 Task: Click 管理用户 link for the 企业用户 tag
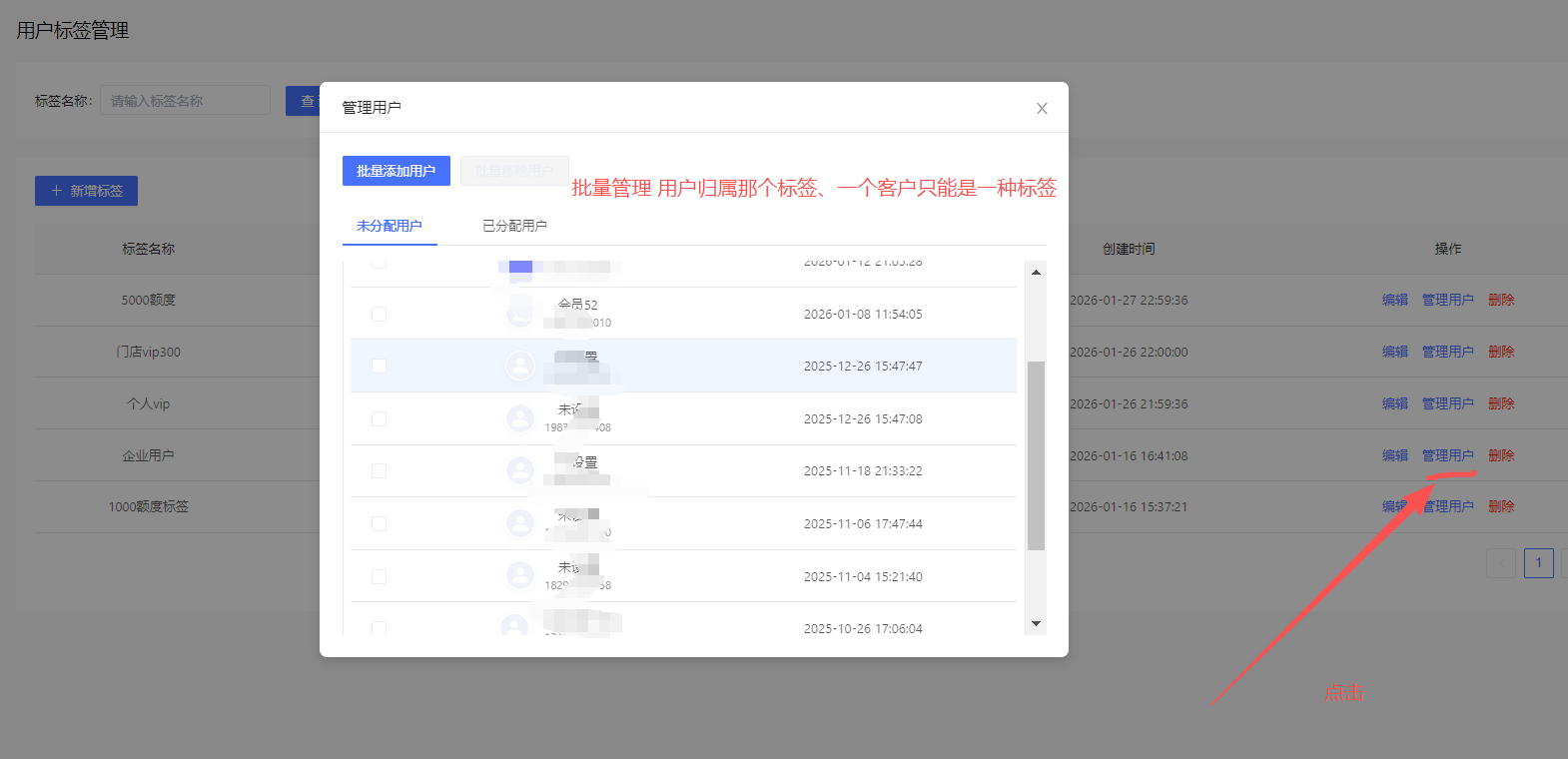coord(1447,455)
